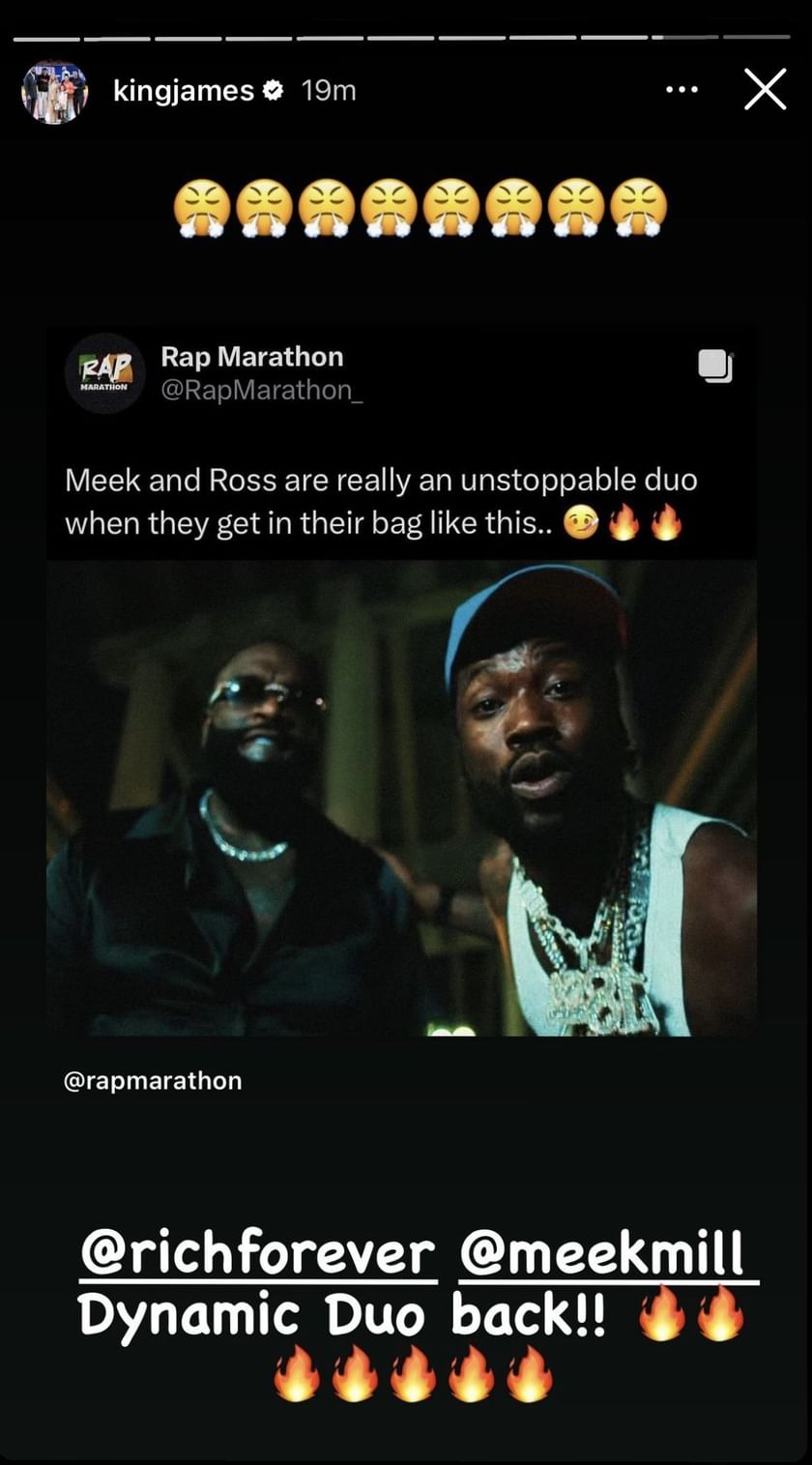Open kingjames profile picture avatar
Screen dimensions: 812x1465
tap(55, 92)
